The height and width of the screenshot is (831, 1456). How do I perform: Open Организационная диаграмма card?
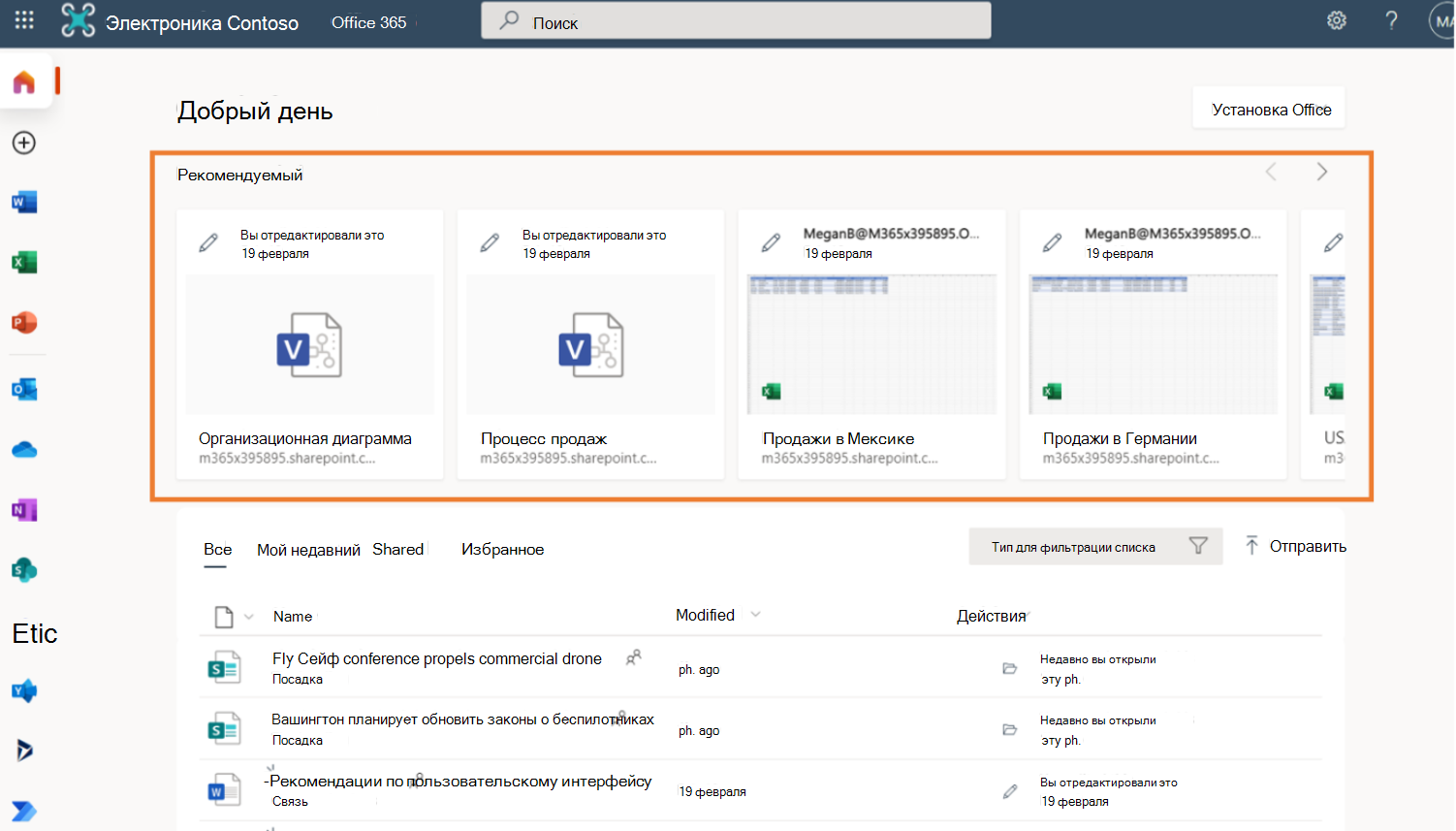pos(309,344)
